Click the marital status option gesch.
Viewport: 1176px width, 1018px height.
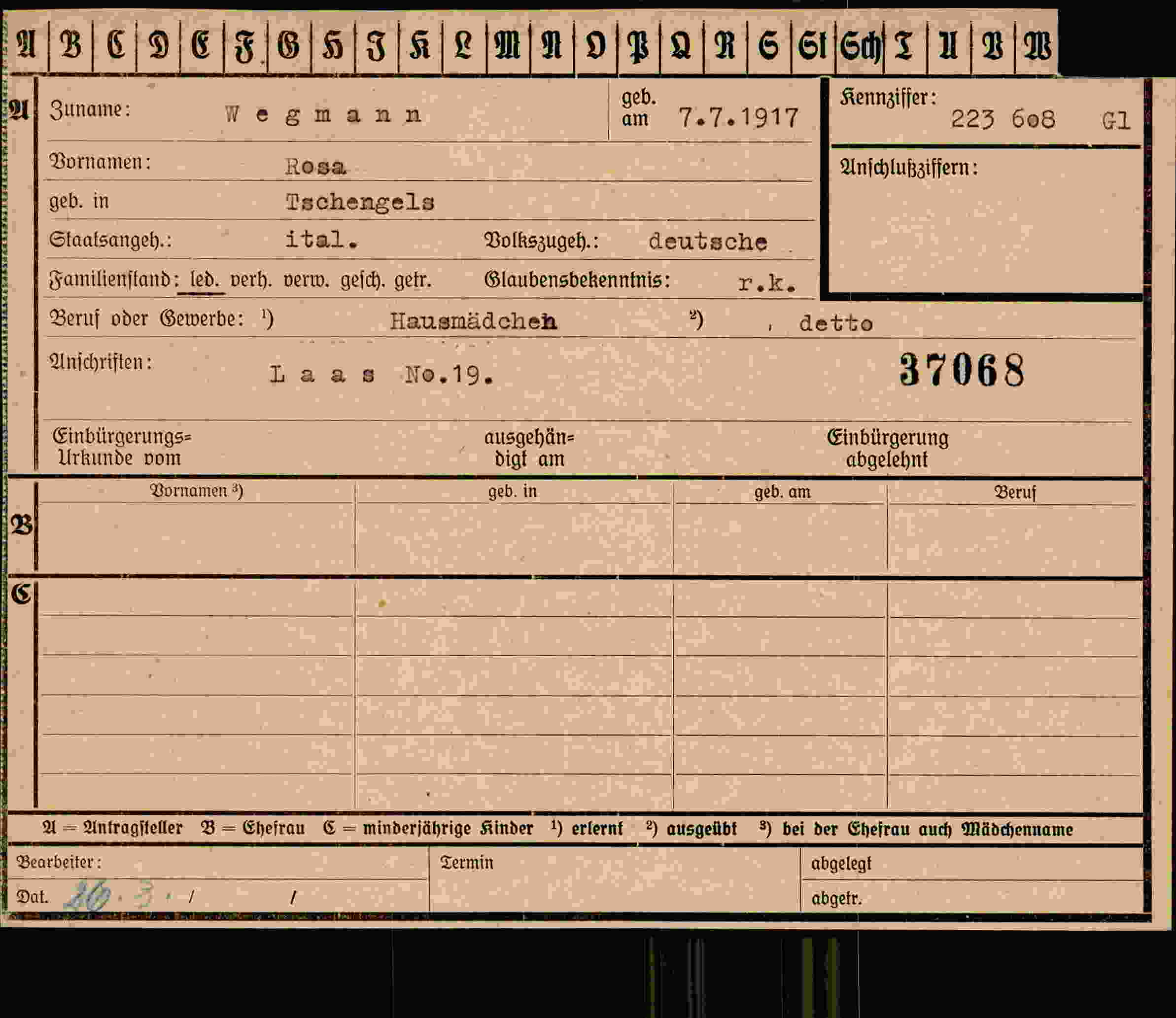pos(362,280)
